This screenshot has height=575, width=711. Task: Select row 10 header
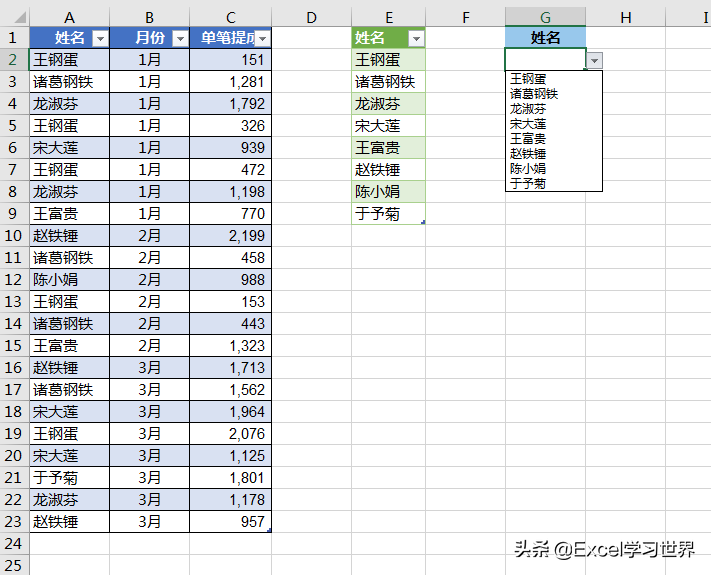pos(13,236)
